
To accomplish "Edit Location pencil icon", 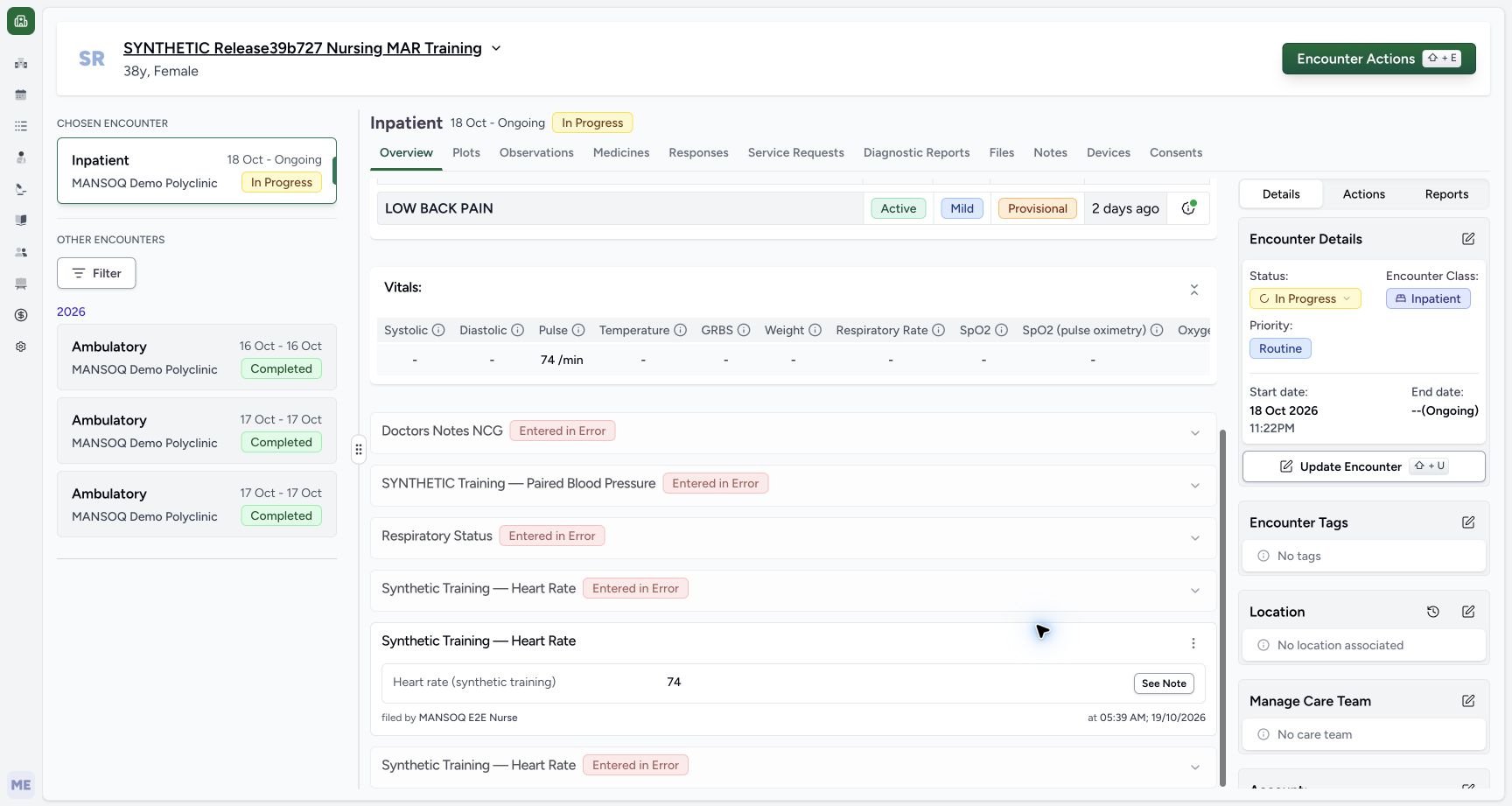I will [1468, 612].
